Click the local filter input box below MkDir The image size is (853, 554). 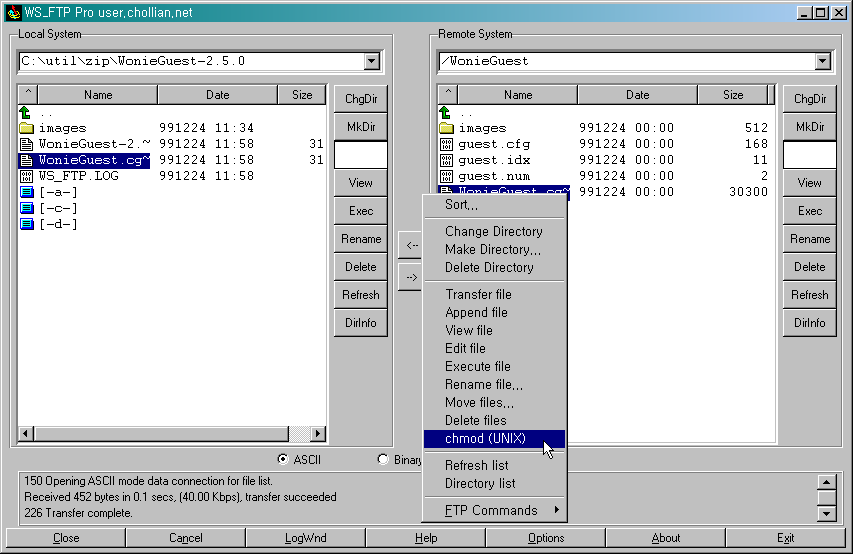(361, 155)
